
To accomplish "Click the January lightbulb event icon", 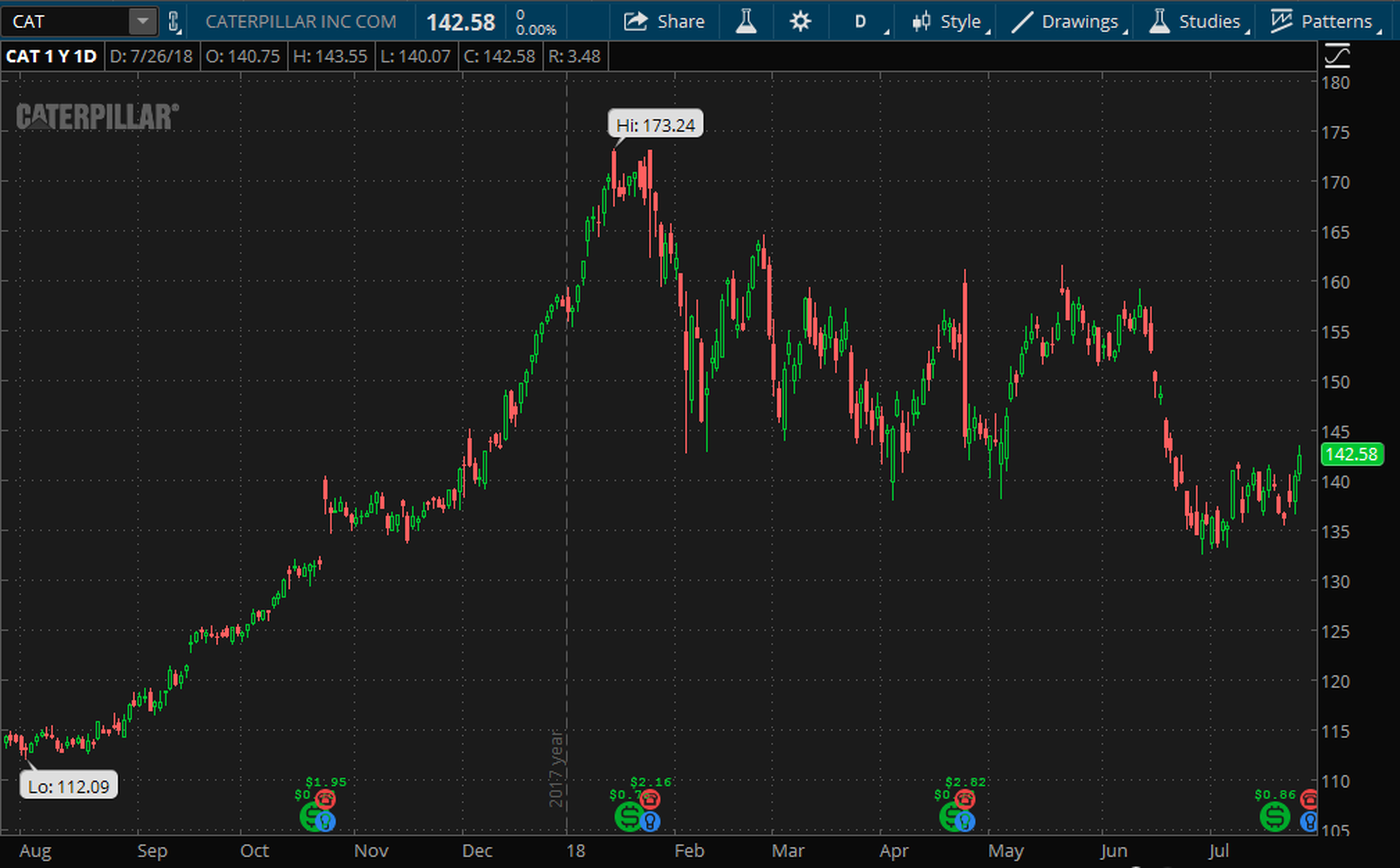I will click(x=651, y=822).
